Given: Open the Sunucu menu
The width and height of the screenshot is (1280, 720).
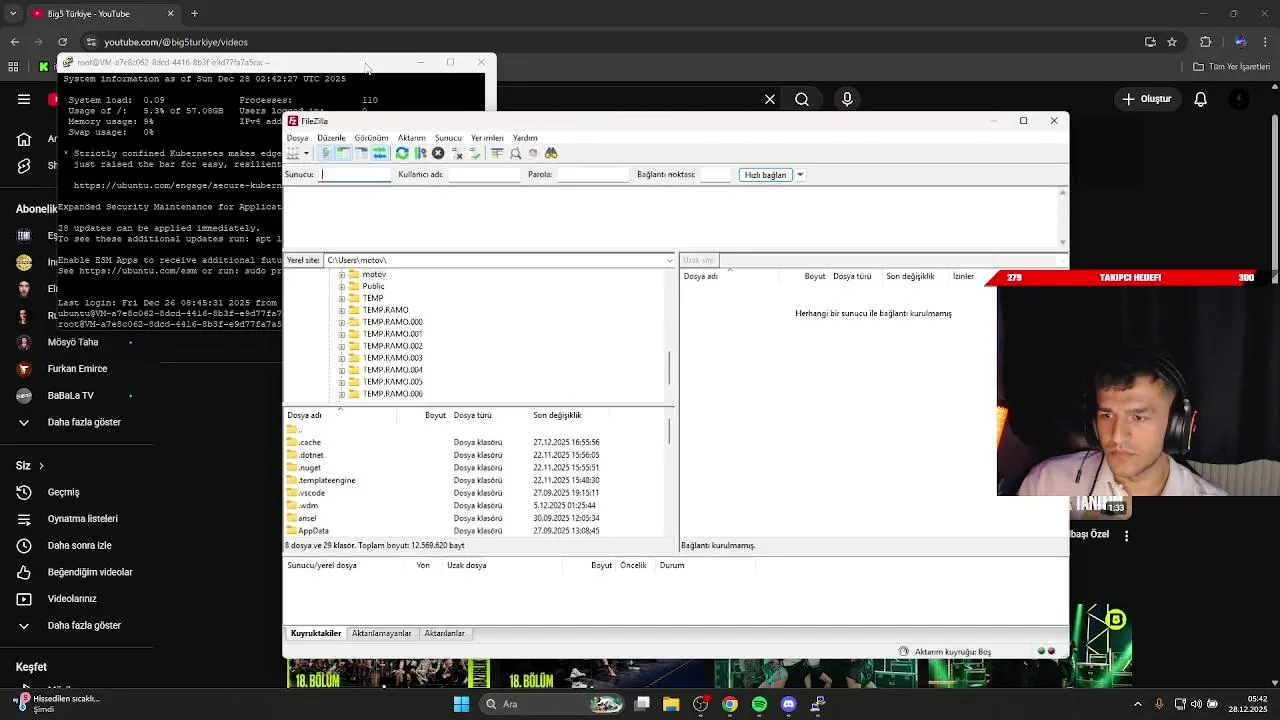Looking at the screenshot, I should 448,138.
